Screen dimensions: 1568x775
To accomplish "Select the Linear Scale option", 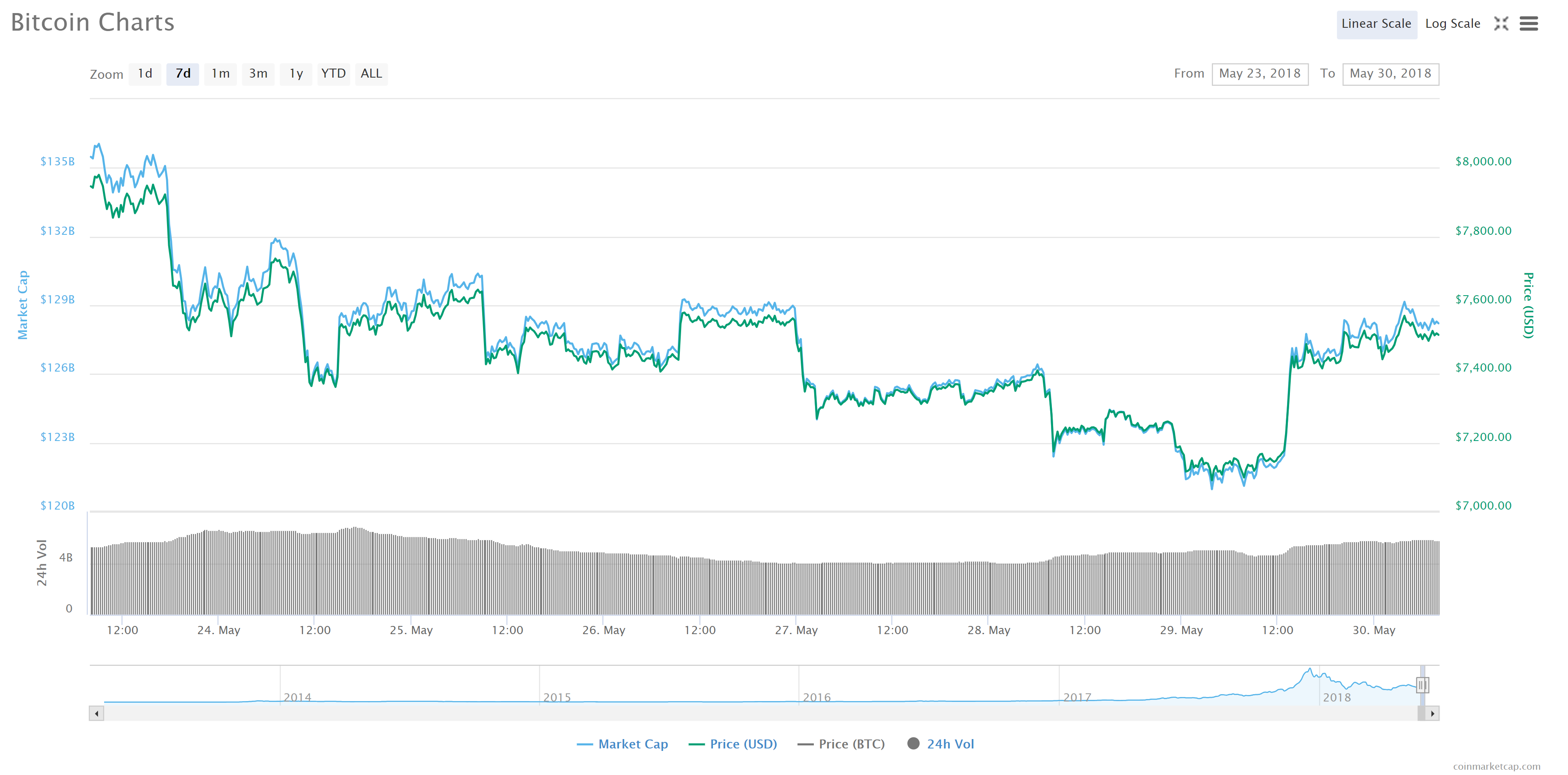I will [x=1376, y=24].
